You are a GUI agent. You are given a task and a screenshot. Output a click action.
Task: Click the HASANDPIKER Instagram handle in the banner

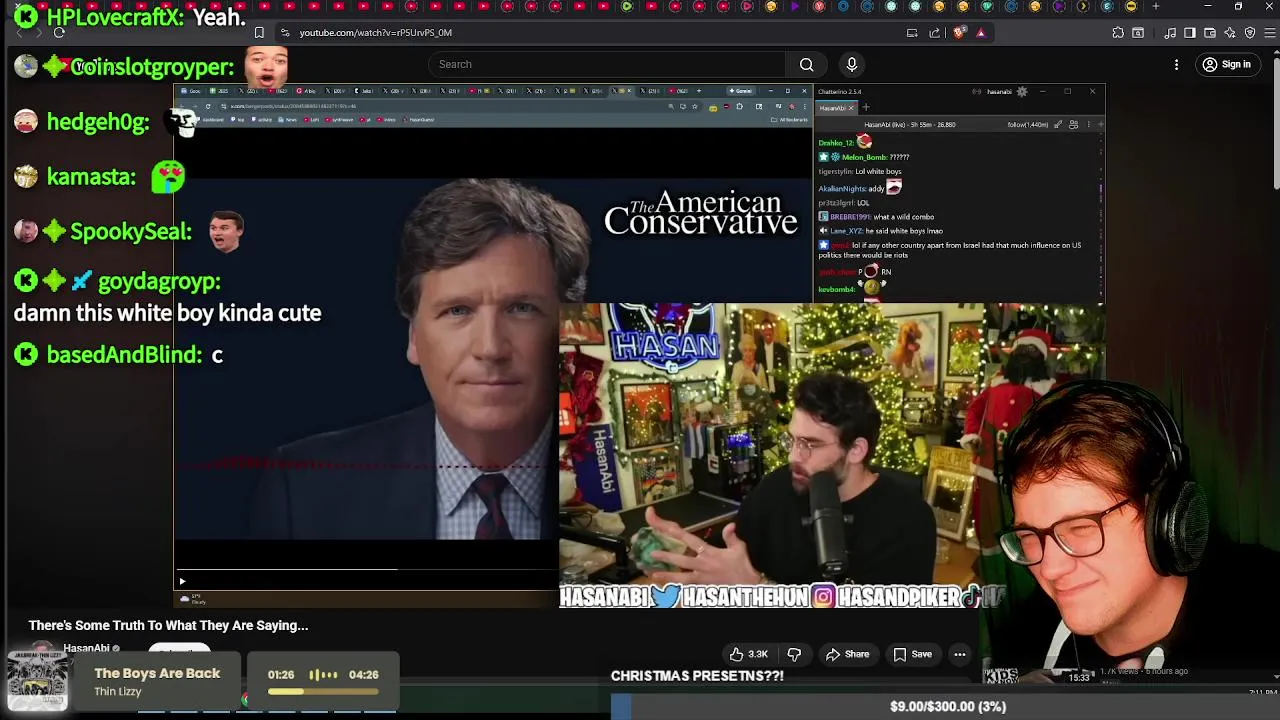click(x=898, y=598)
